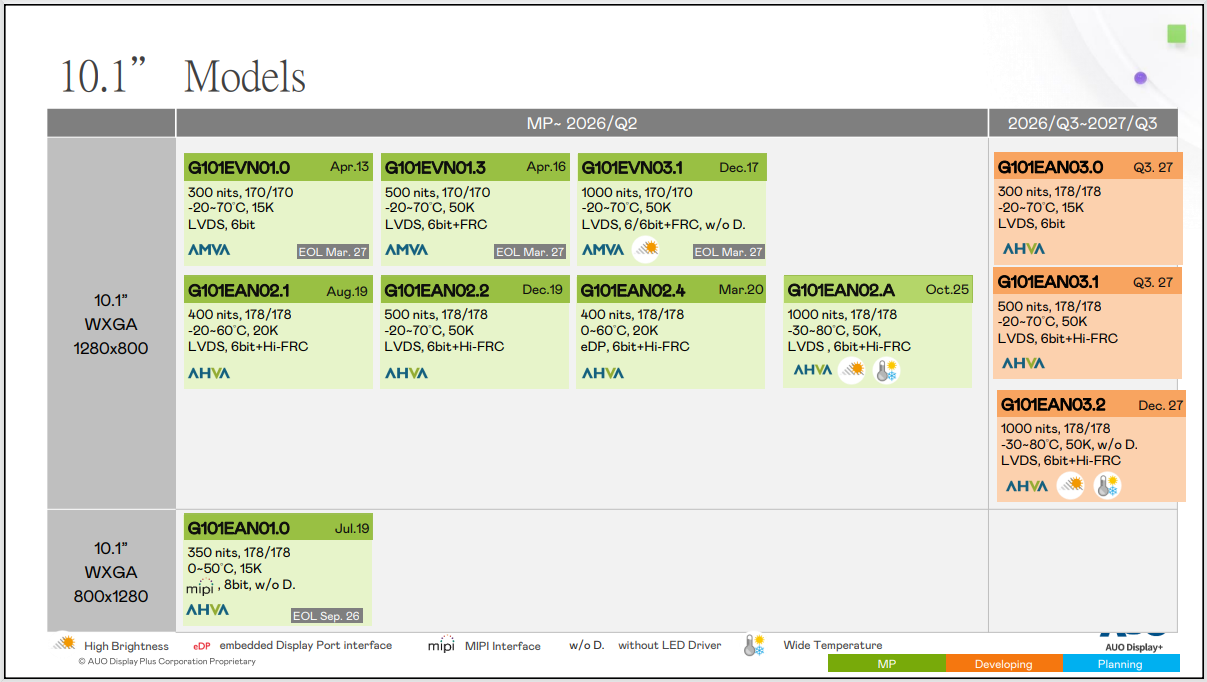Select the wide temperature icon in G101EAN03.2
Image resolution: width=1207 pixels, height=682 pixels.
coord(1107,486)
